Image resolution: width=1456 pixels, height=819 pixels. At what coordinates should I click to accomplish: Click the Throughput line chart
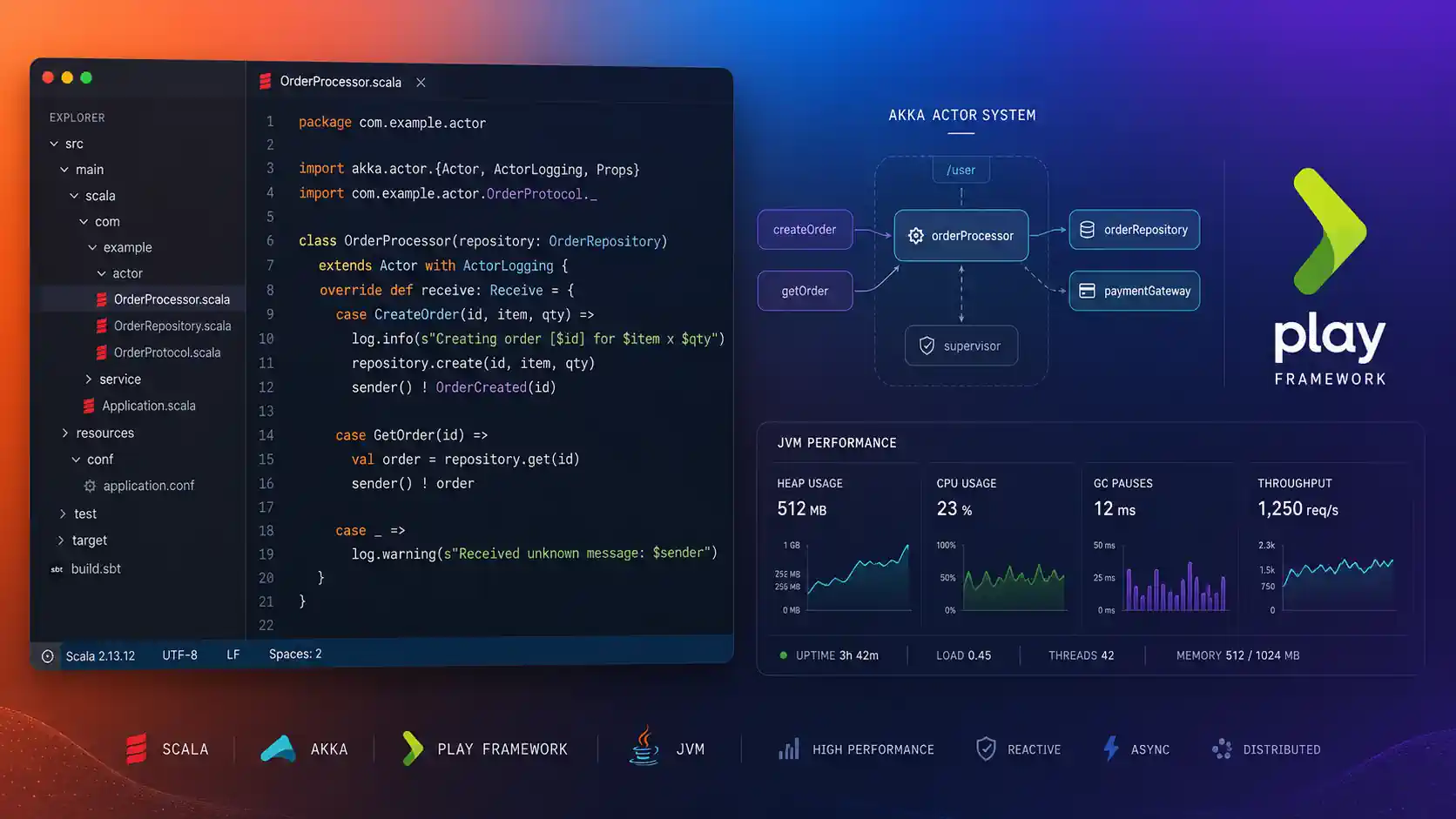click(1338, 578)
